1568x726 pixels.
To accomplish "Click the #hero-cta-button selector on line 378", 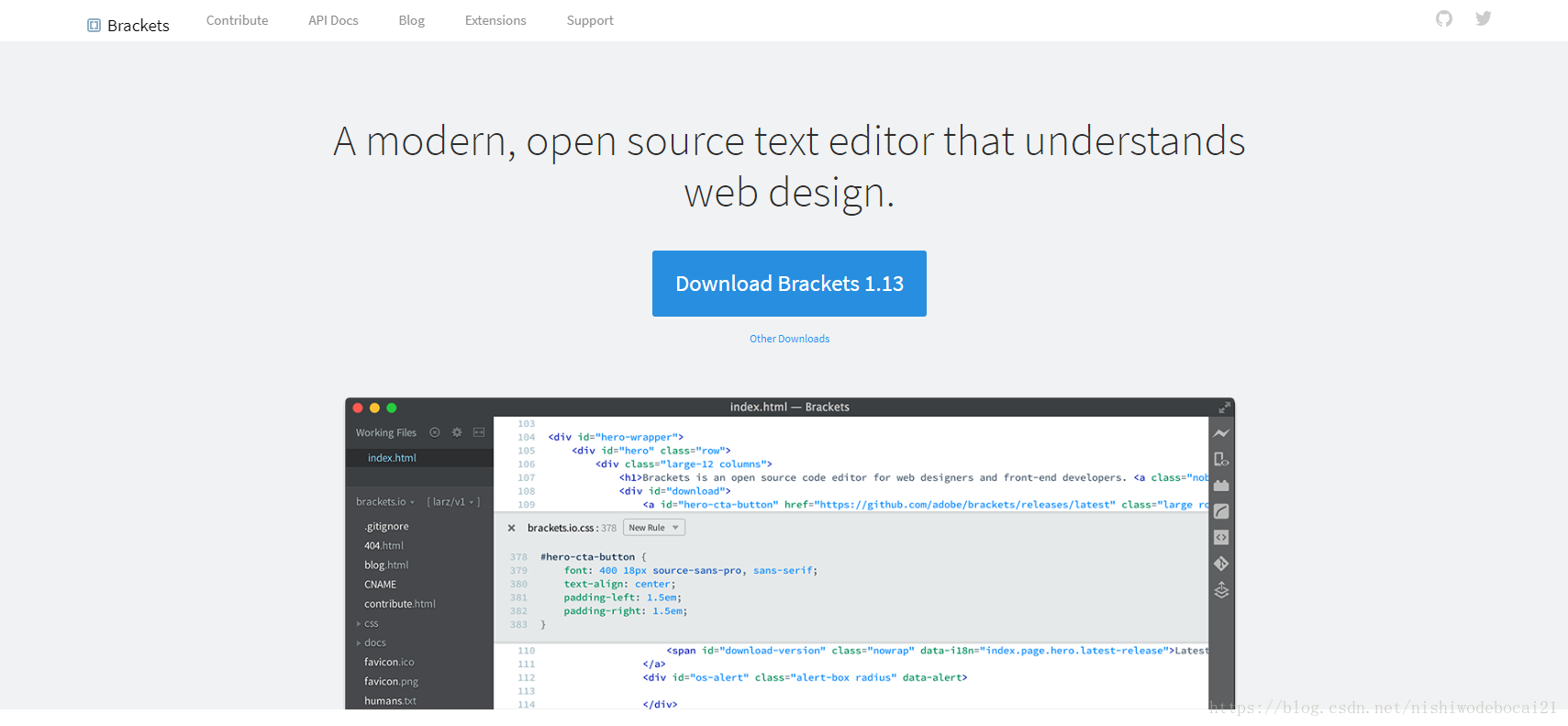I will [x=587, y=557].
